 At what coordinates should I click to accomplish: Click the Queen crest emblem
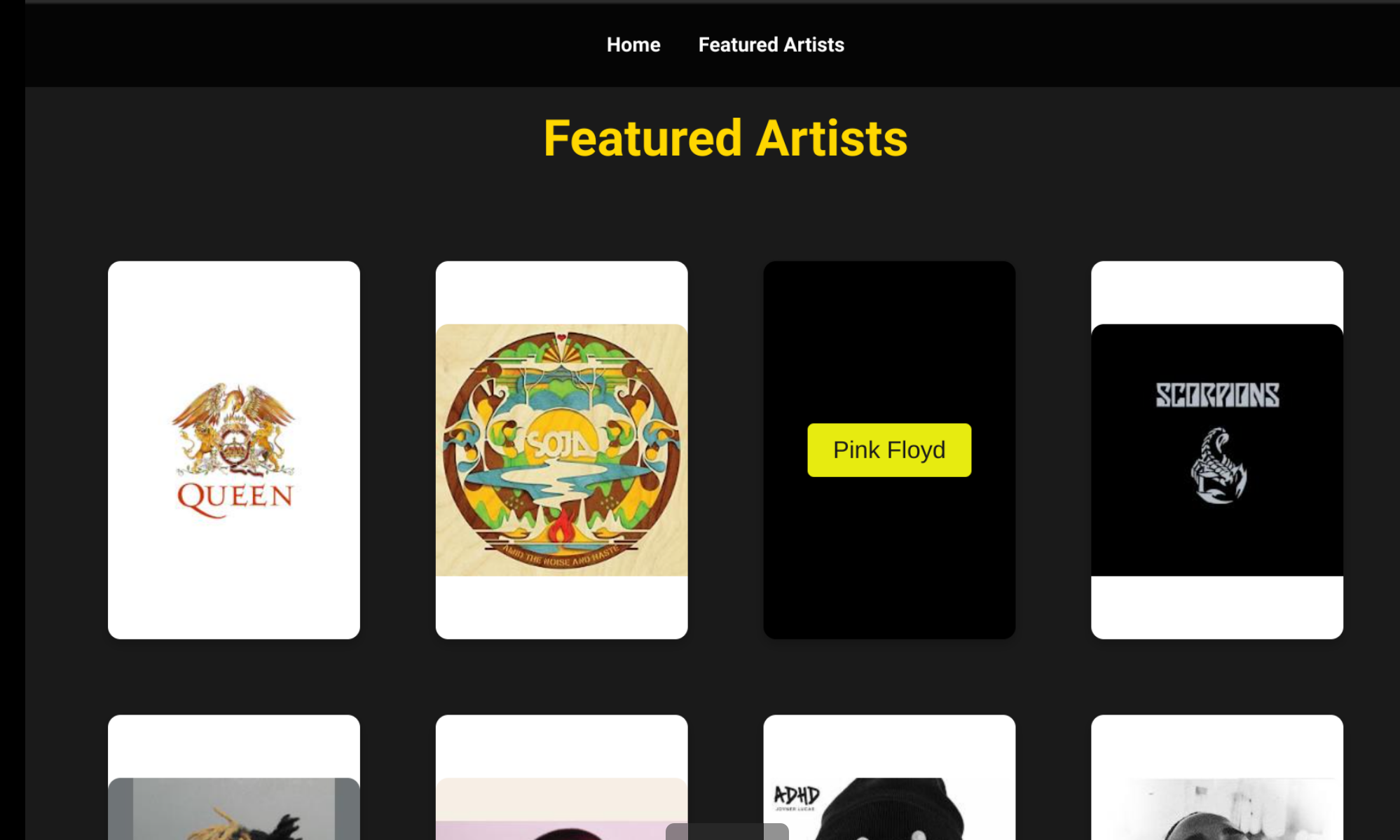[233, 429]
